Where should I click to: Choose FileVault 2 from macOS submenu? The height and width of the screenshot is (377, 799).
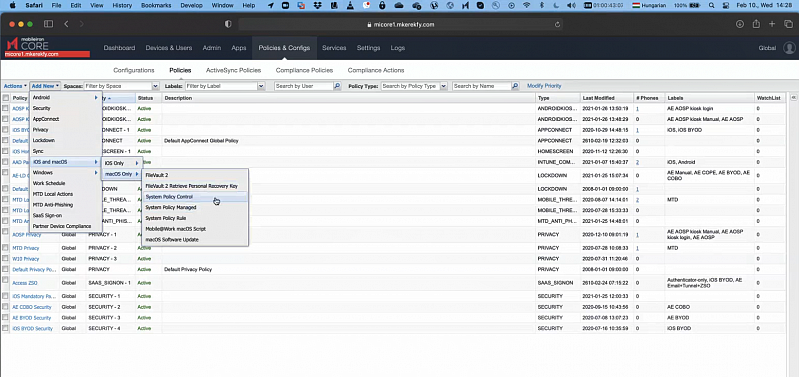195,175
